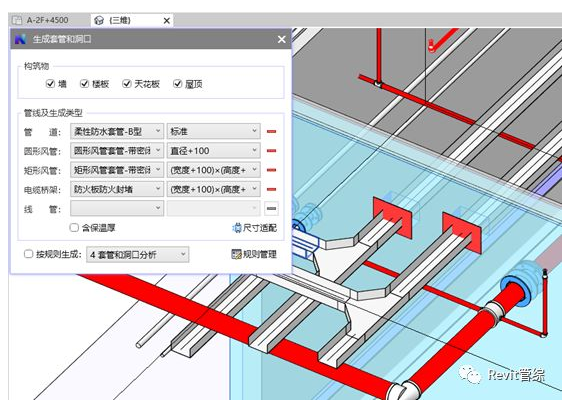579x407 pixels.
Task: Click the floor plan icon on the A-2F+4500 tab
Action: coord(17,20)
